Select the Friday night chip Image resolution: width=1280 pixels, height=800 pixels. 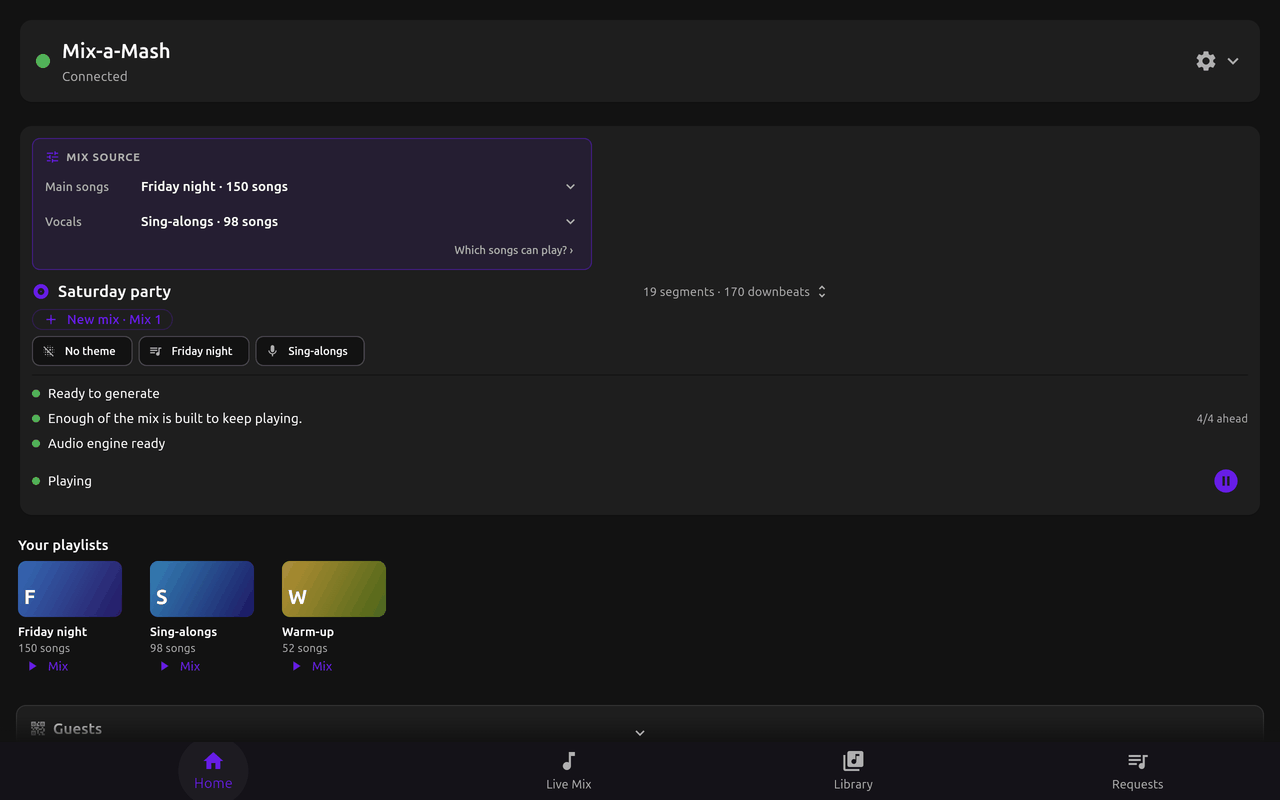point(193,351)
